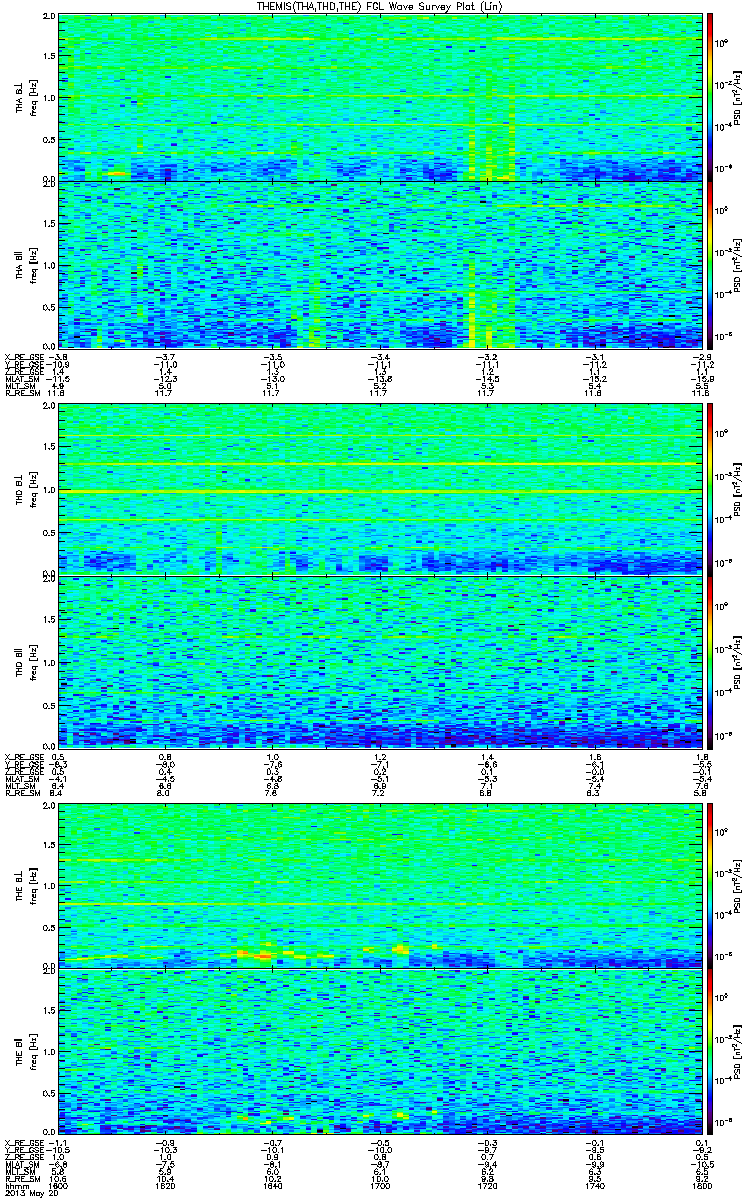750x1200 pixels.
Task: Select the THD perpendicular B color bar
Action: tap(709, 489)
